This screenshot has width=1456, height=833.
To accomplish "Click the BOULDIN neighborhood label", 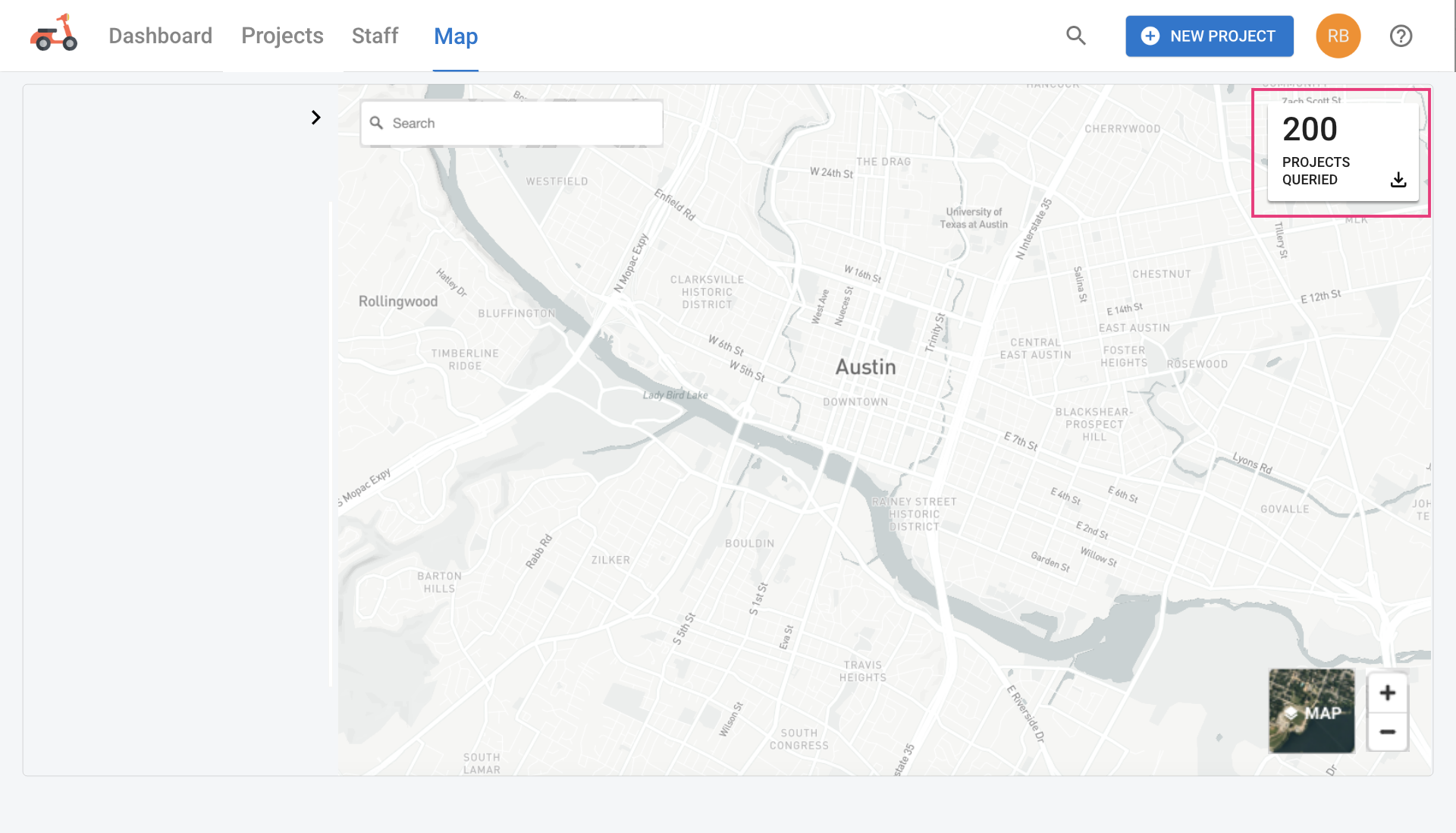I will pos(749,543).
